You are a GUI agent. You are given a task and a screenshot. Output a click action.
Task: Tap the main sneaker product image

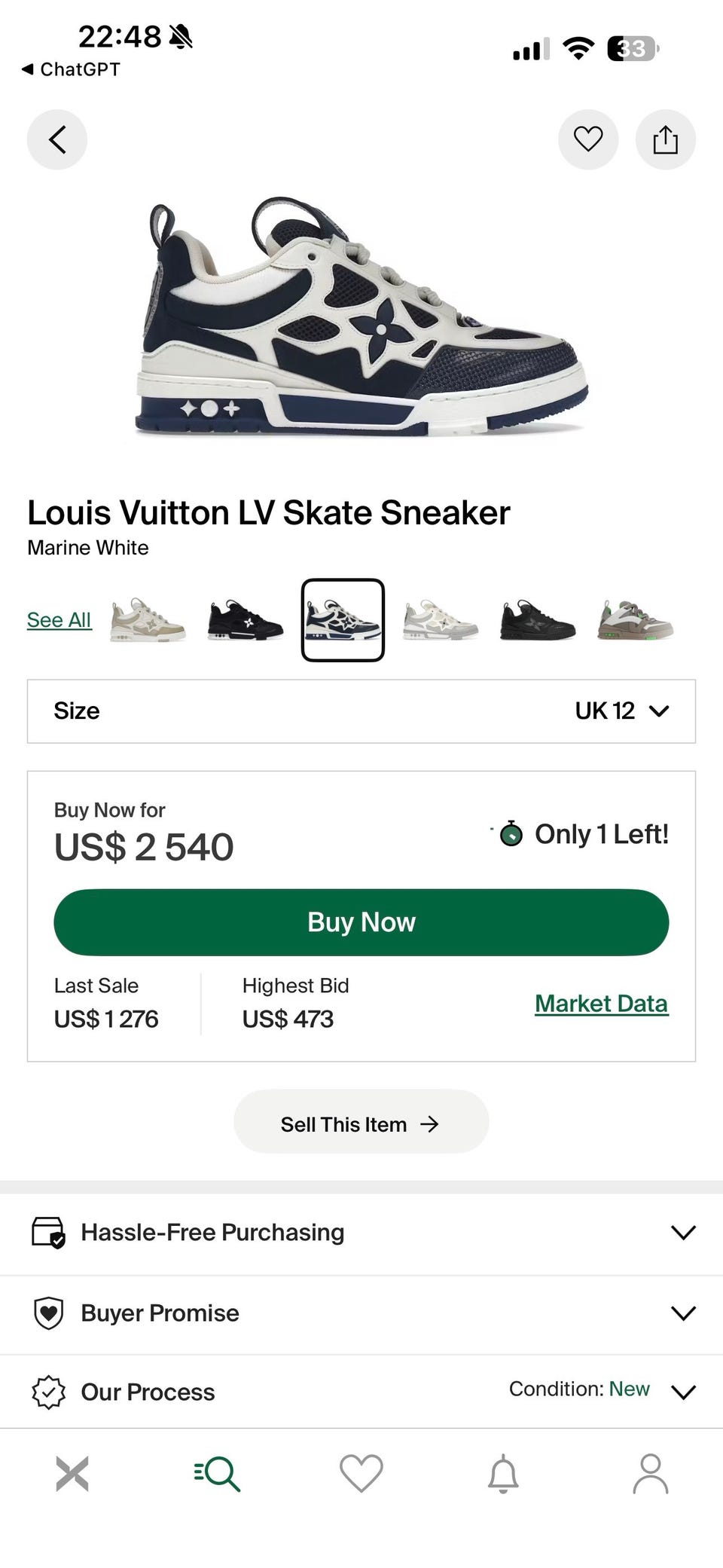pyautogui.click(x=361, y=316)
